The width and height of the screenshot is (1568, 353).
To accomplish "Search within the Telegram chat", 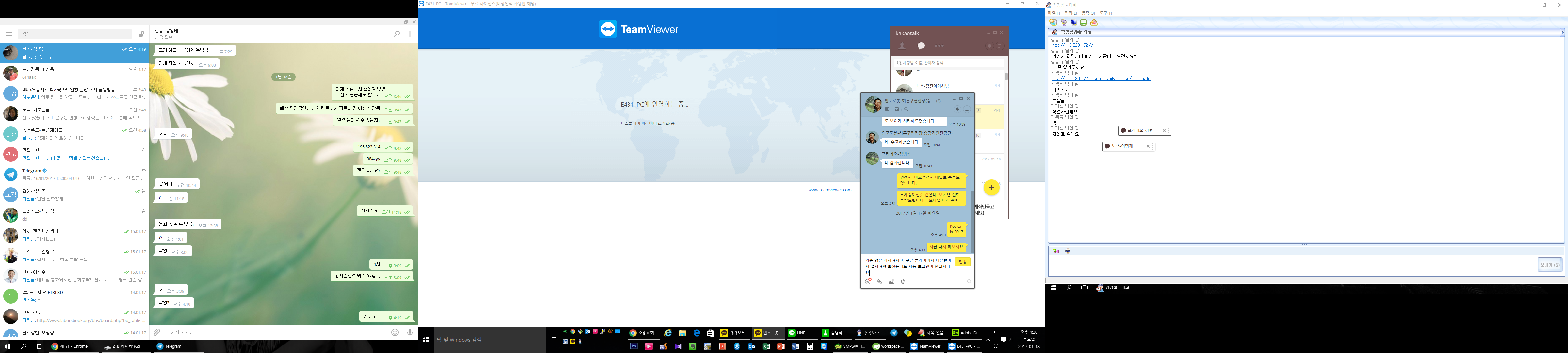I will pos(397,34).
